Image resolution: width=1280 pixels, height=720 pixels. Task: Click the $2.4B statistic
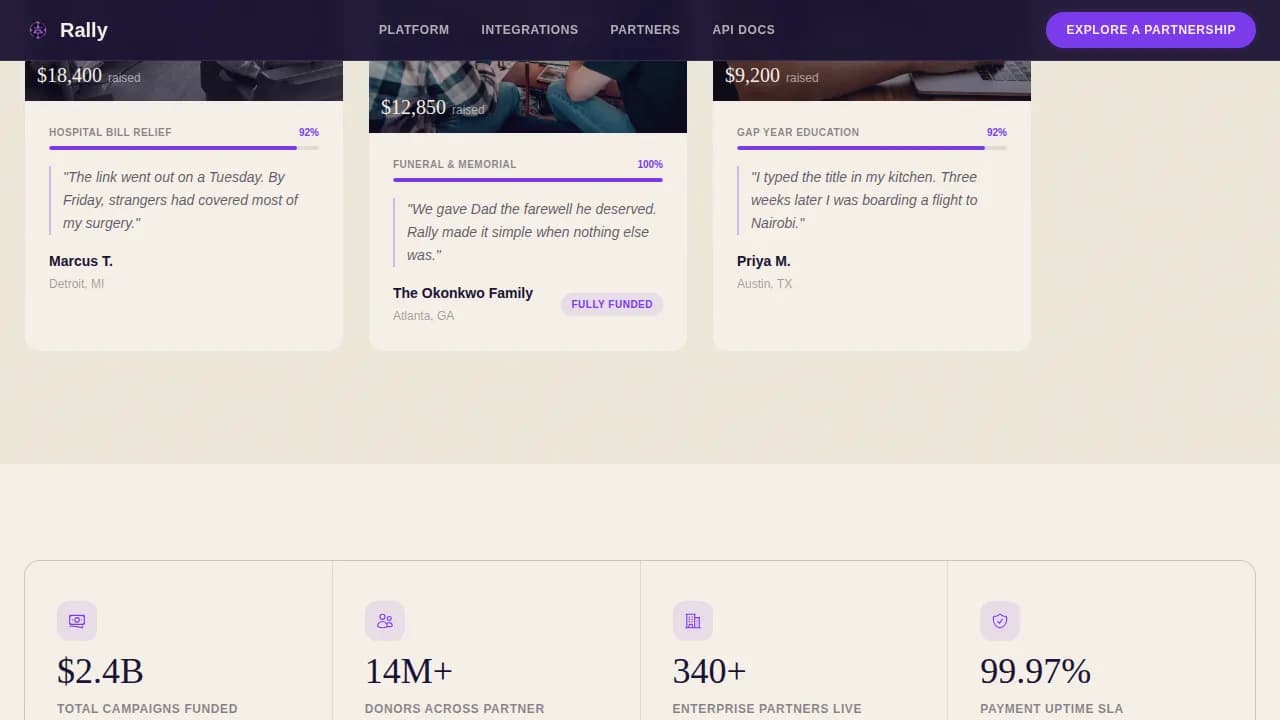coord(100,671)
